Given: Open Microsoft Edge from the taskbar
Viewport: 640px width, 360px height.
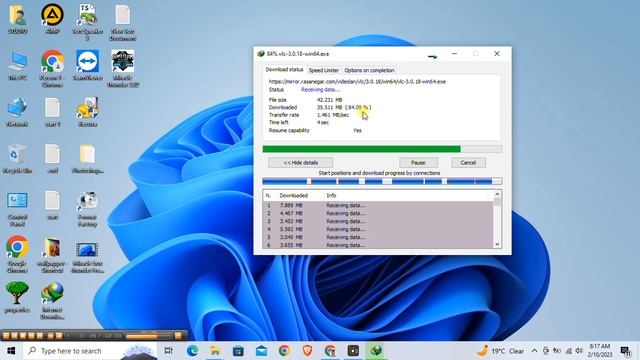Looking at the screenshot, I should tap(192, 350).
